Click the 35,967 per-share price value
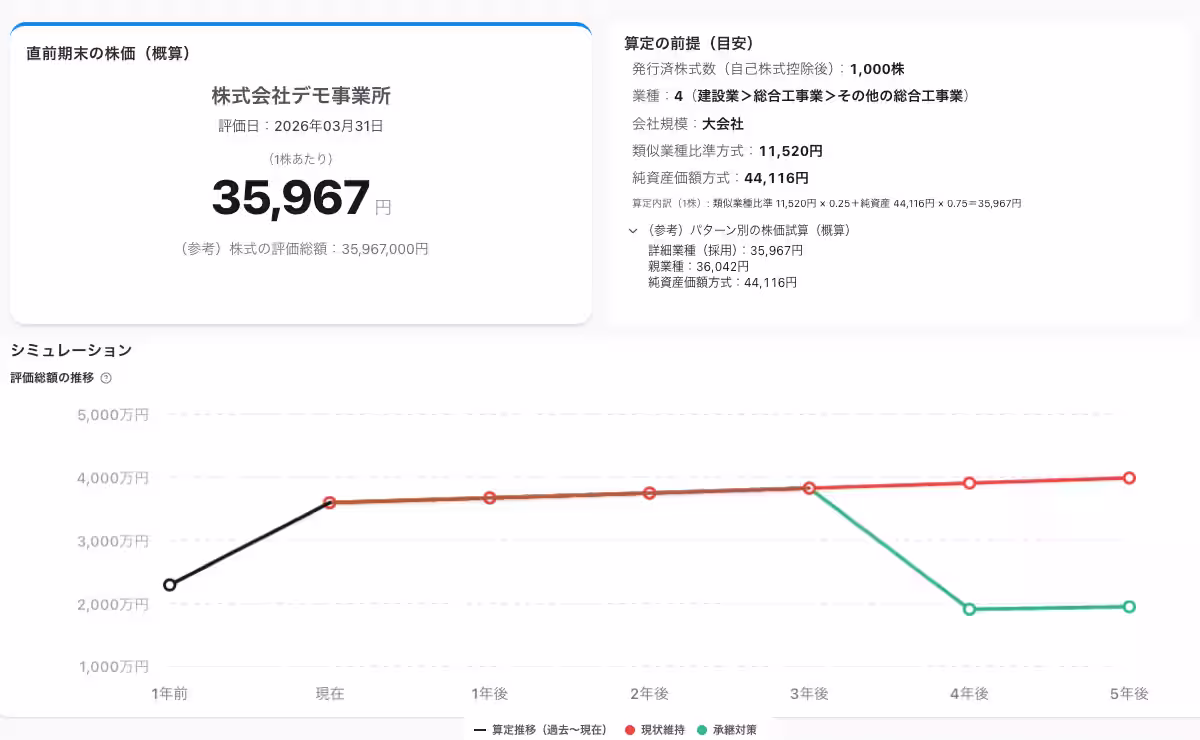The height and width of the screenshot is (740, 1200). (291, 198)
